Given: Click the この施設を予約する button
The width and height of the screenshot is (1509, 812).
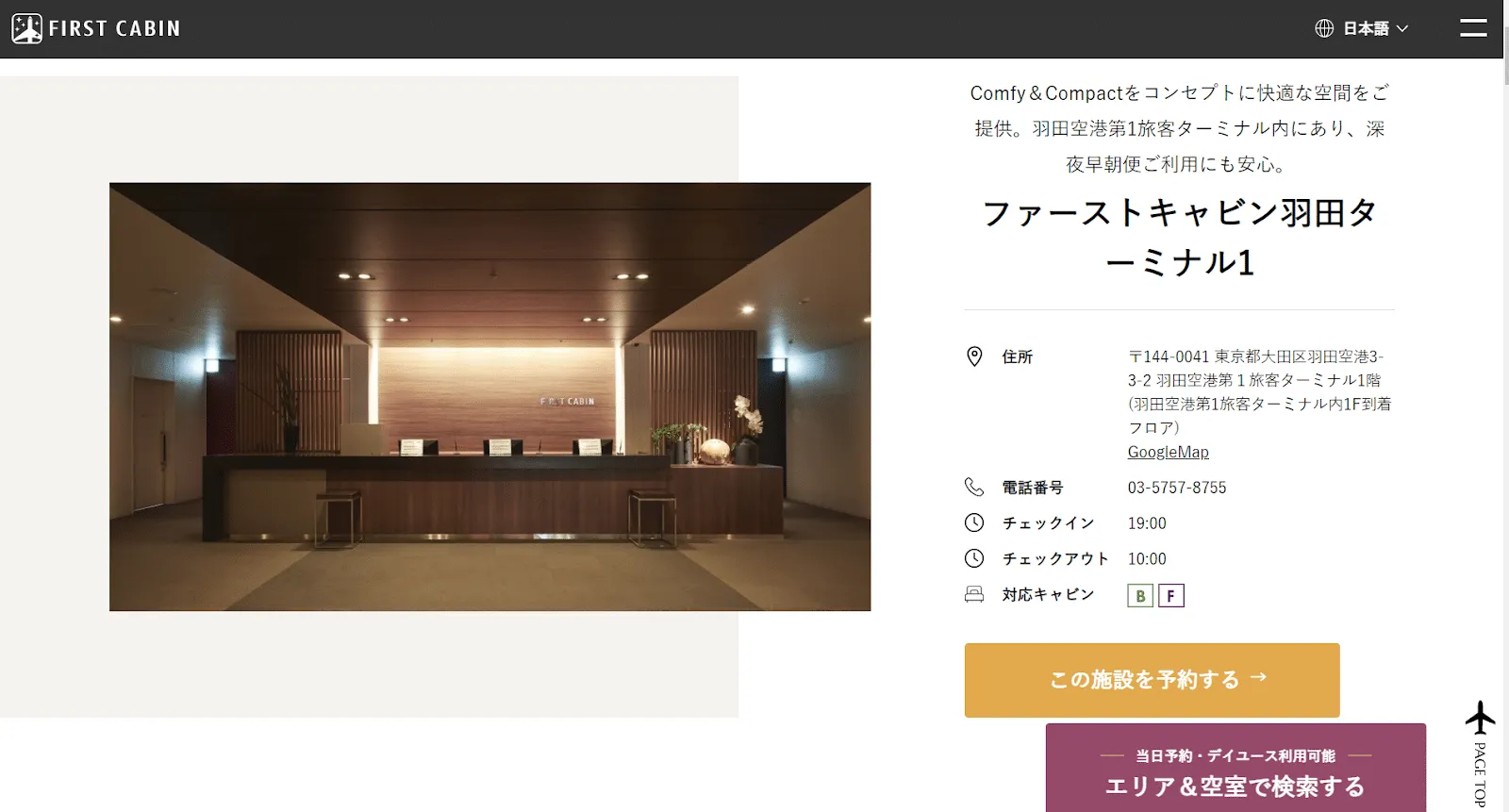Looking at the screenshot, I should [x=1152, y=680].
